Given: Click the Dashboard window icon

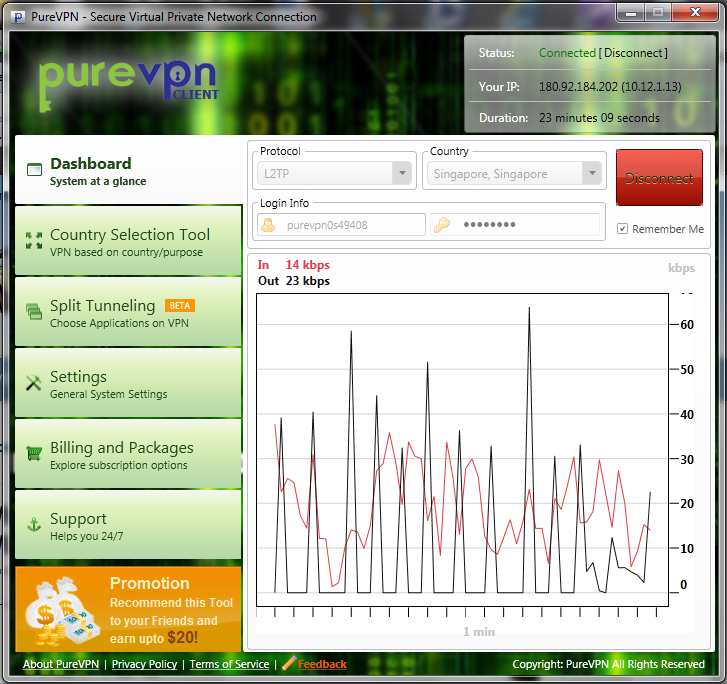Looking at the screenshot, I should tap(34, 170).
